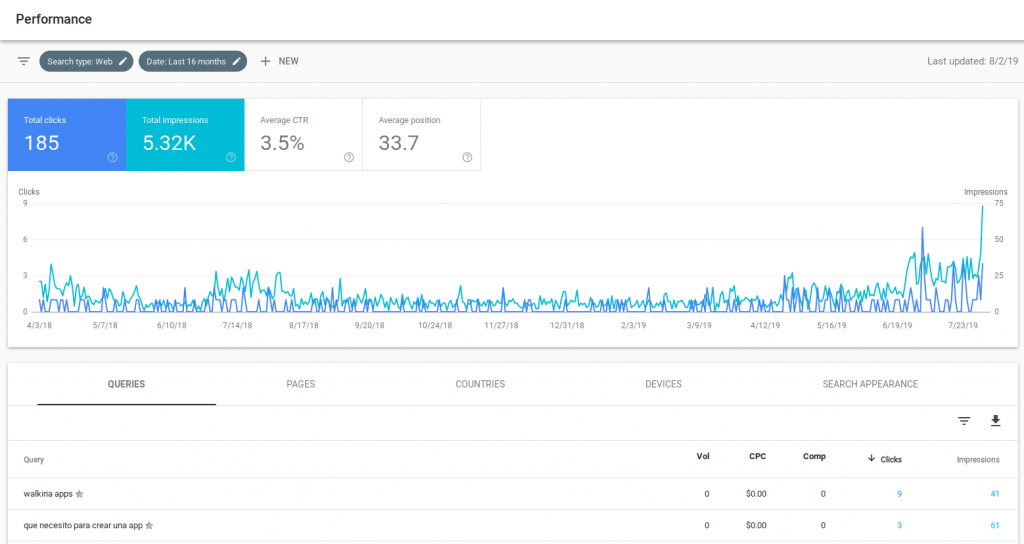Click the pencil icon on Date chip
This screenshot has height=544, width=1024.
236,61
